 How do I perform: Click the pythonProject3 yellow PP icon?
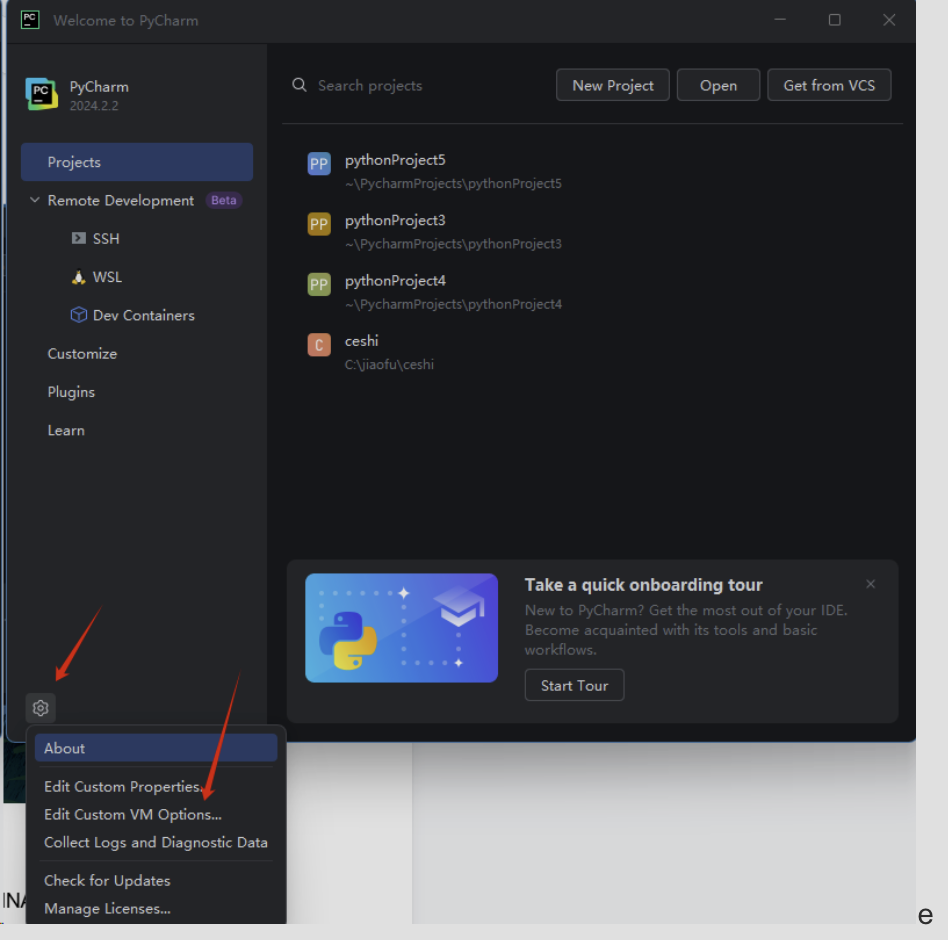point(319,224)
